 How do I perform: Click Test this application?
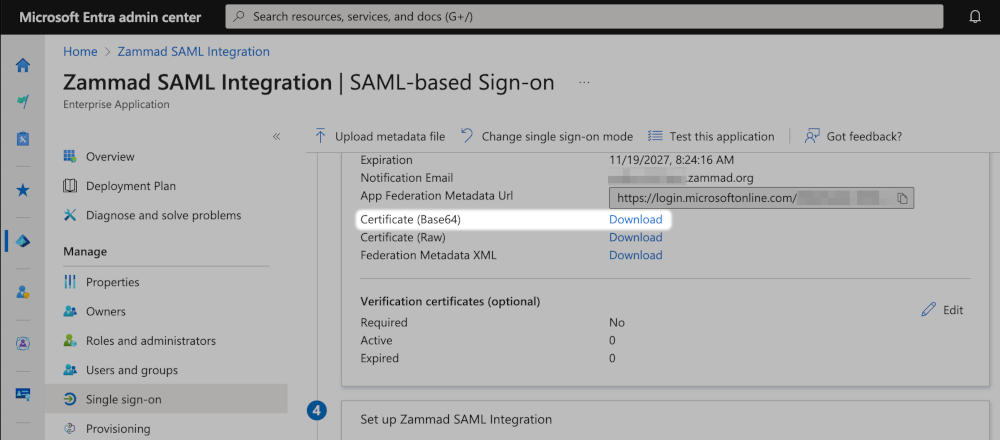(710, 136)
